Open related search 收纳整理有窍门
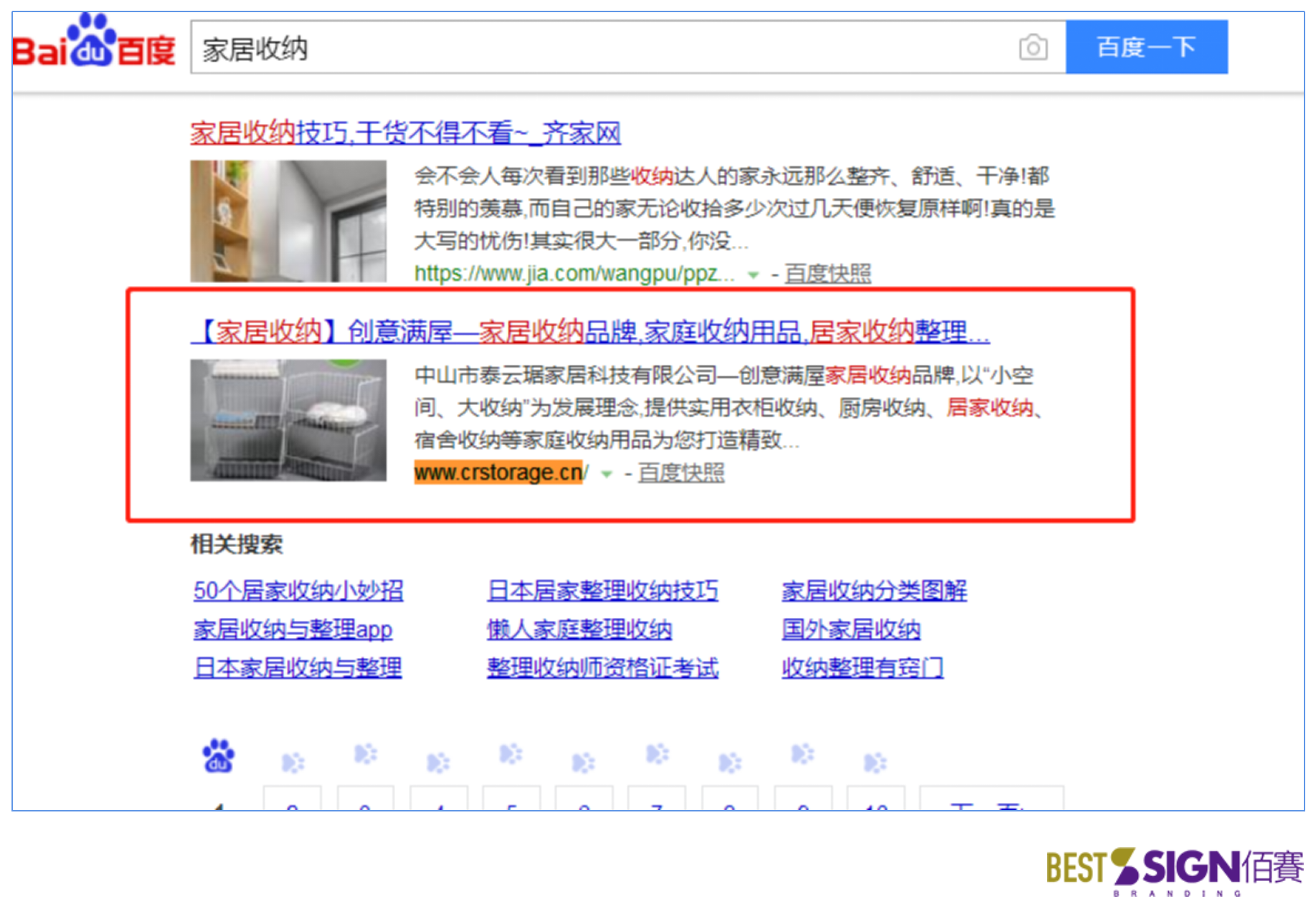The image size is (1316, 919). click(x=862, y=667)
